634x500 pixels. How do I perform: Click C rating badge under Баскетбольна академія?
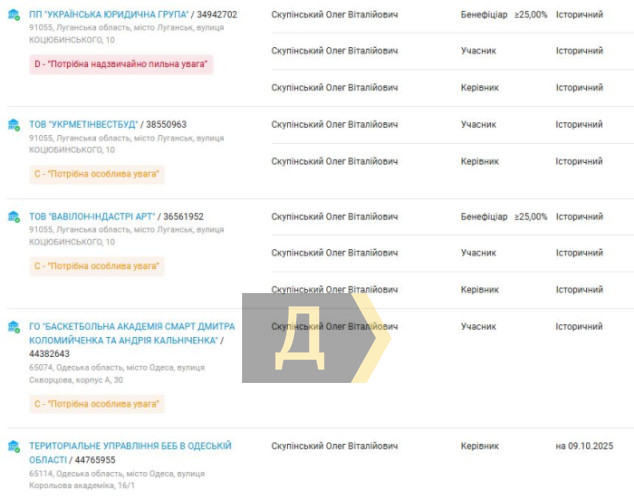(x=96, y=404)
